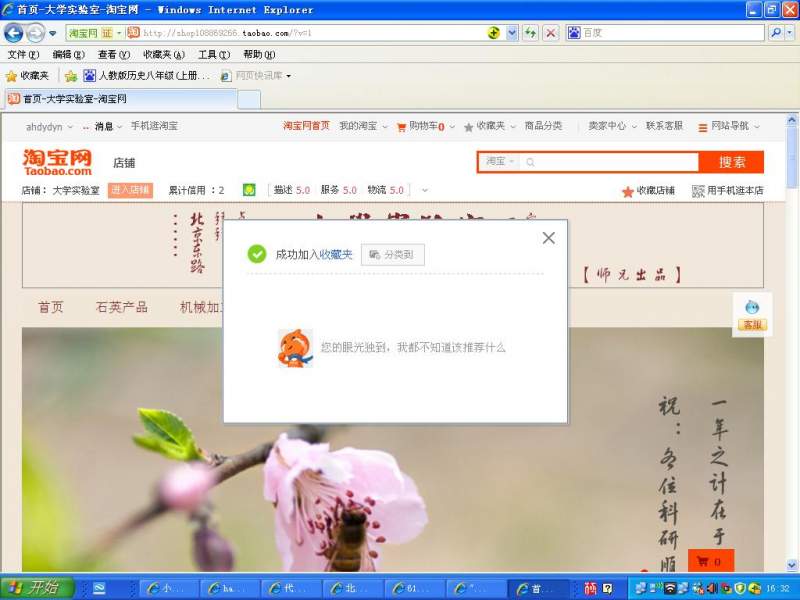This screenshot has width=800, height=600.
Task: Click the Refresh page icon
Action: (x=531, y=33)
